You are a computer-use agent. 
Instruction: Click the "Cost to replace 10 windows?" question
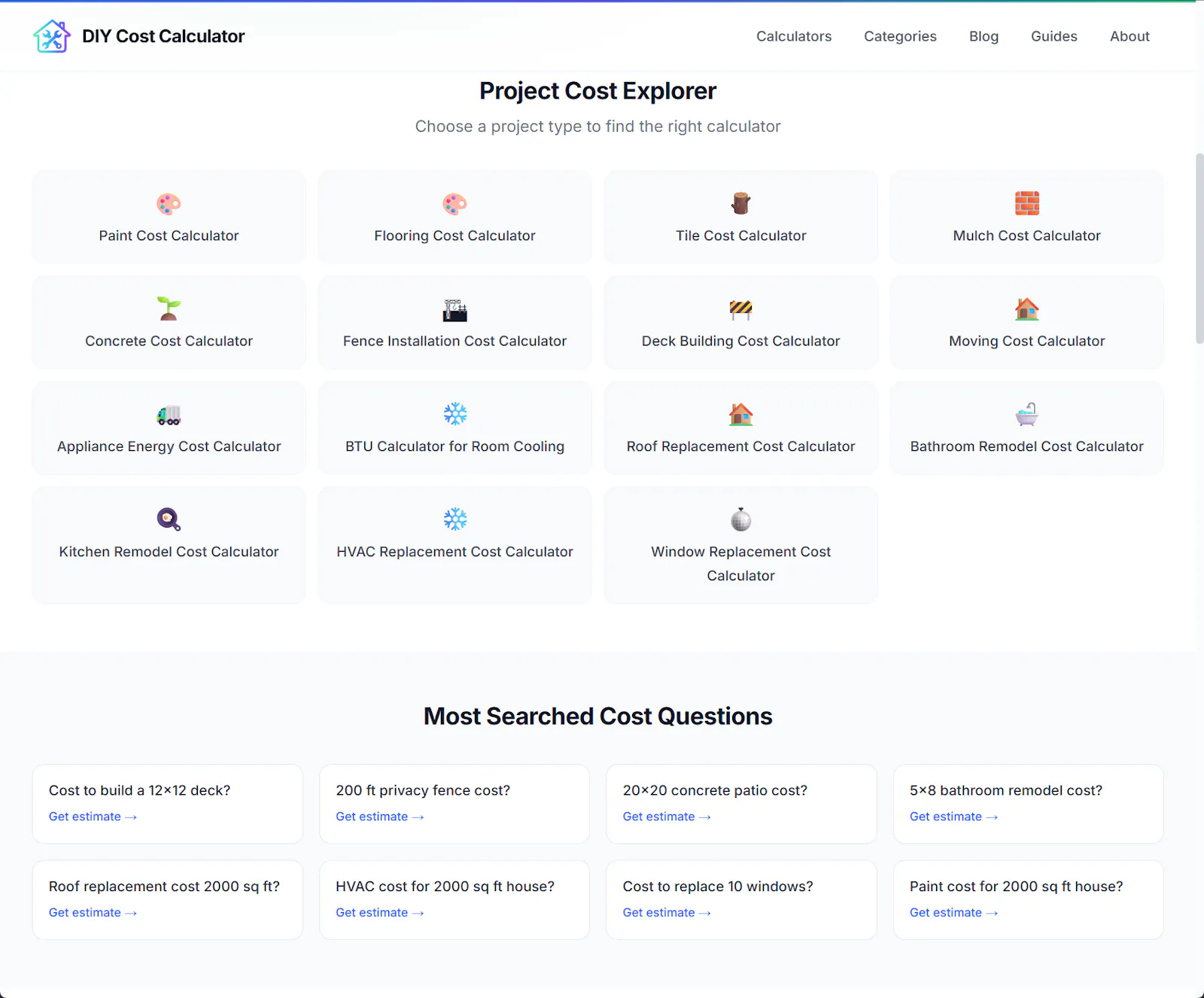point(718,887)
